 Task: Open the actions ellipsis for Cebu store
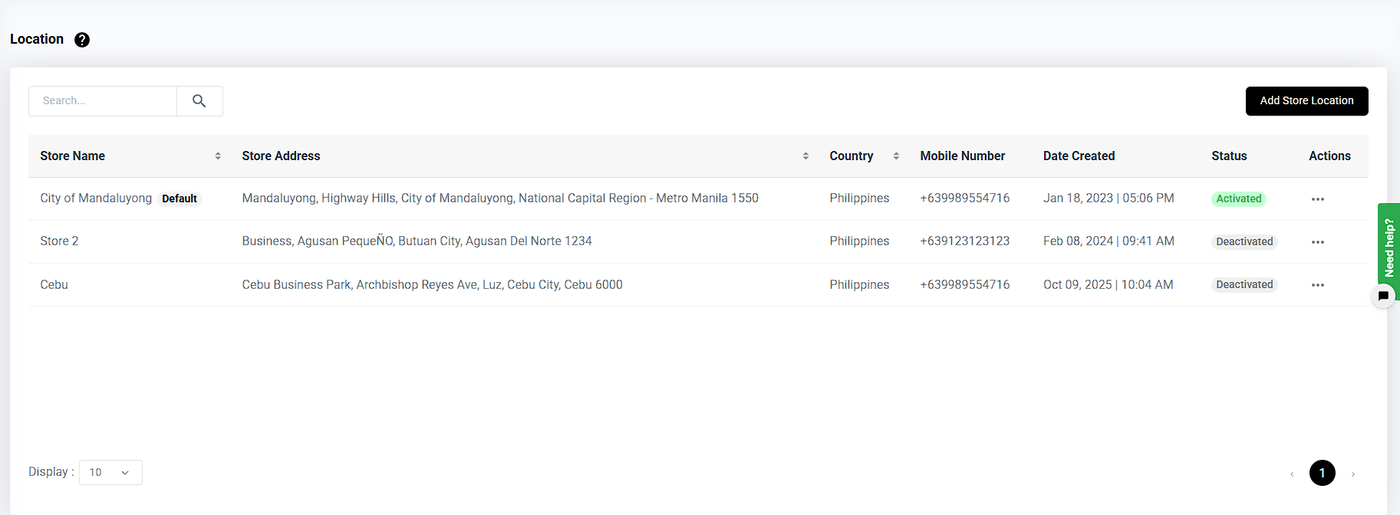[x=1317, y=285]
